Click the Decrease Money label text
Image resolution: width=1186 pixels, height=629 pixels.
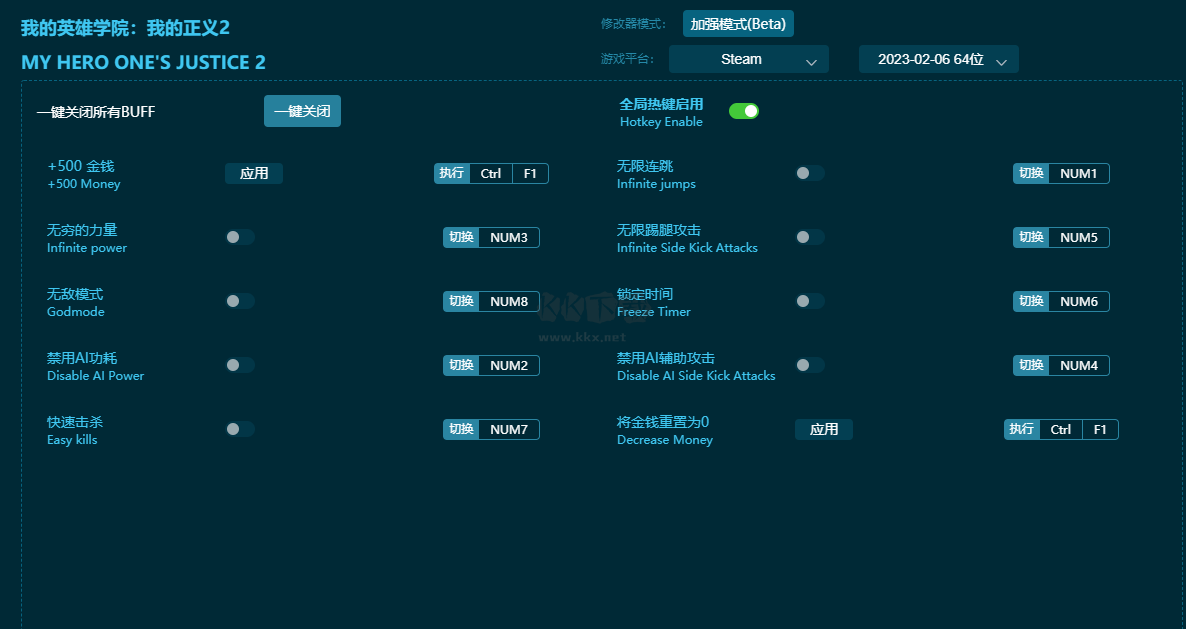point(665,440)
